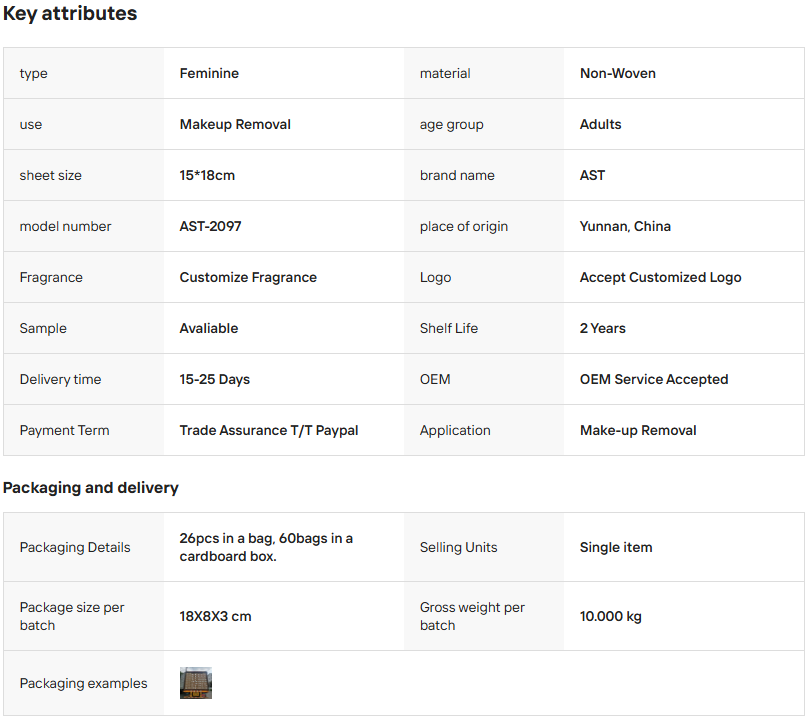Select the sheet size value 15*18cm
This screenshot has height=719, width=808.
click(207, 175)
